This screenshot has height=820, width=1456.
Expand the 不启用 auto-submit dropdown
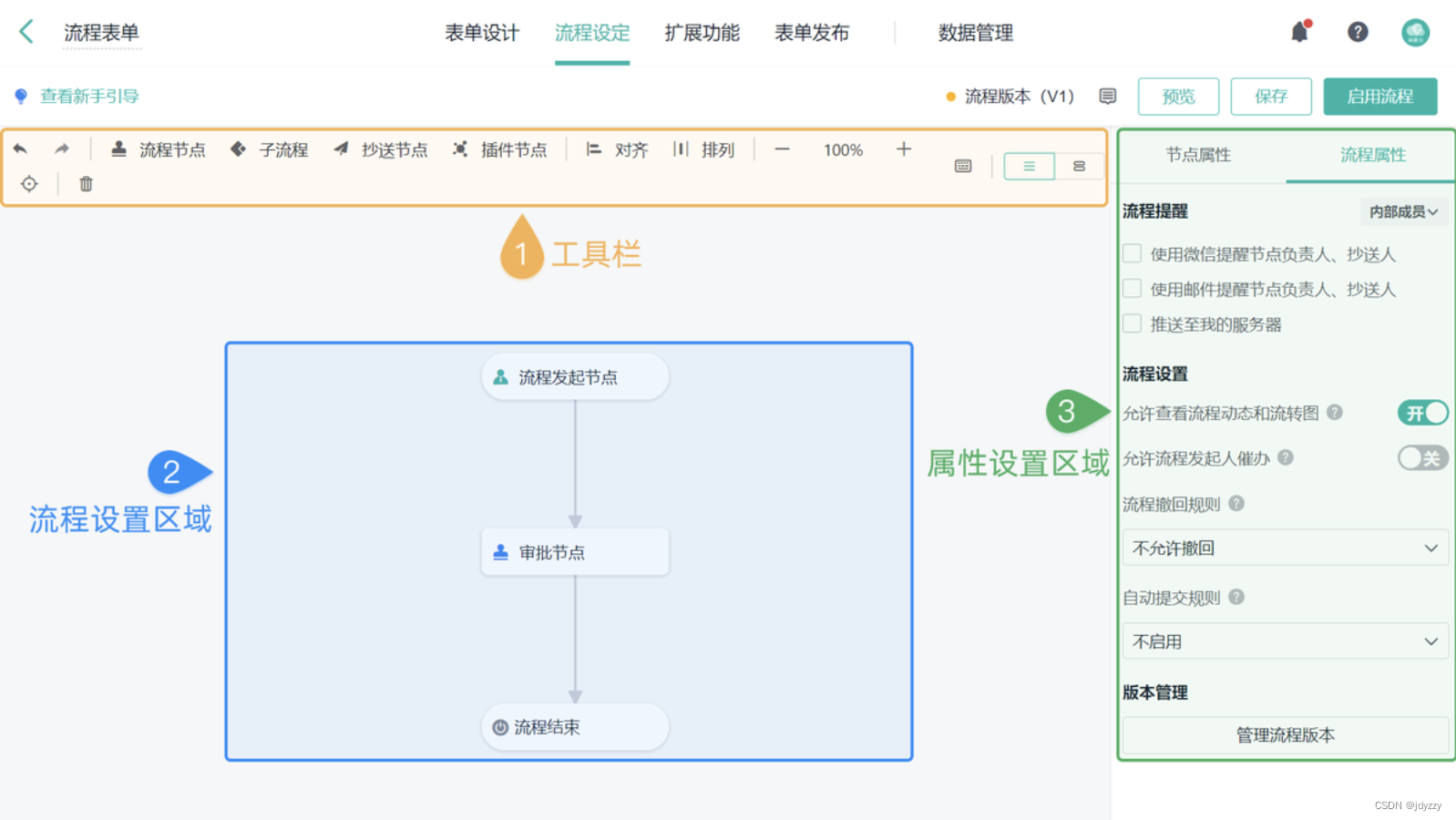(x=1286, y=641)
